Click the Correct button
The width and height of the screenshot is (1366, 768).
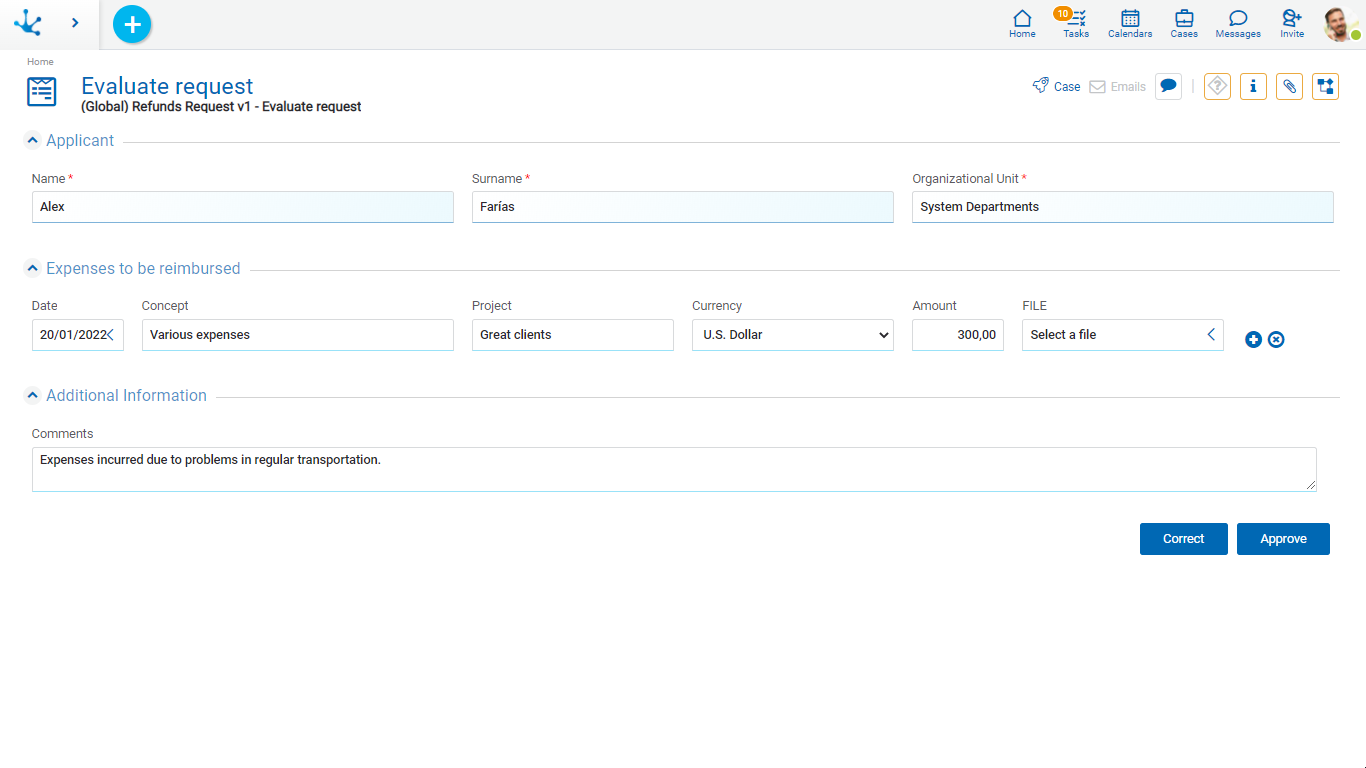tap(1183, 539)
